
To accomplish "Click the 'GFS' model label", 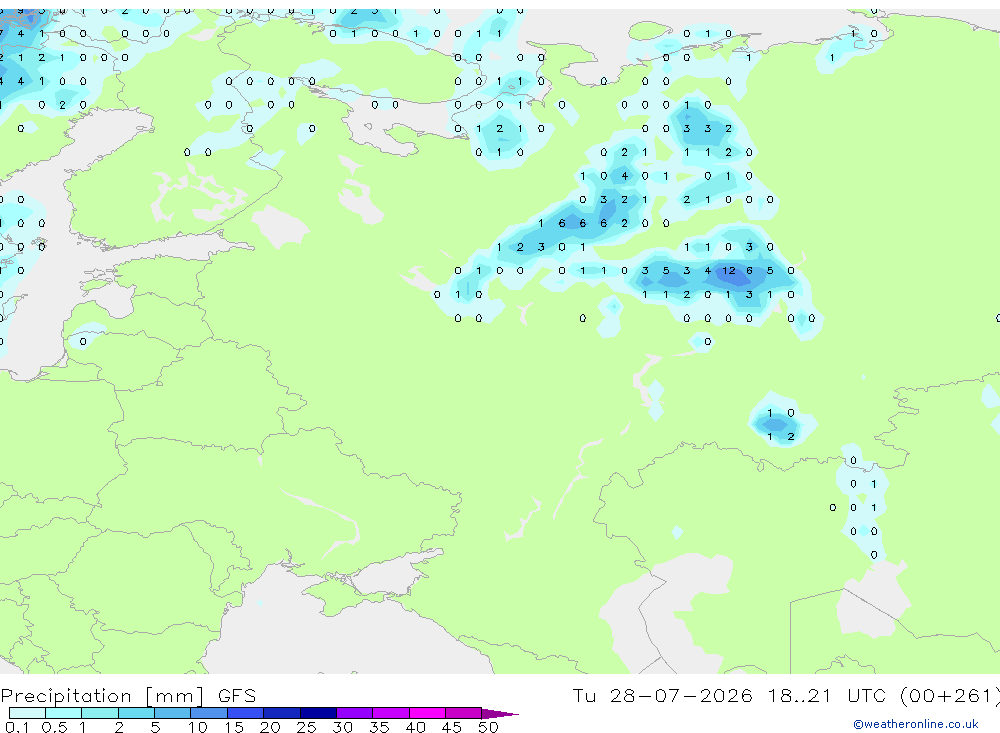I will pyautogui.click(x=237, y=696).
